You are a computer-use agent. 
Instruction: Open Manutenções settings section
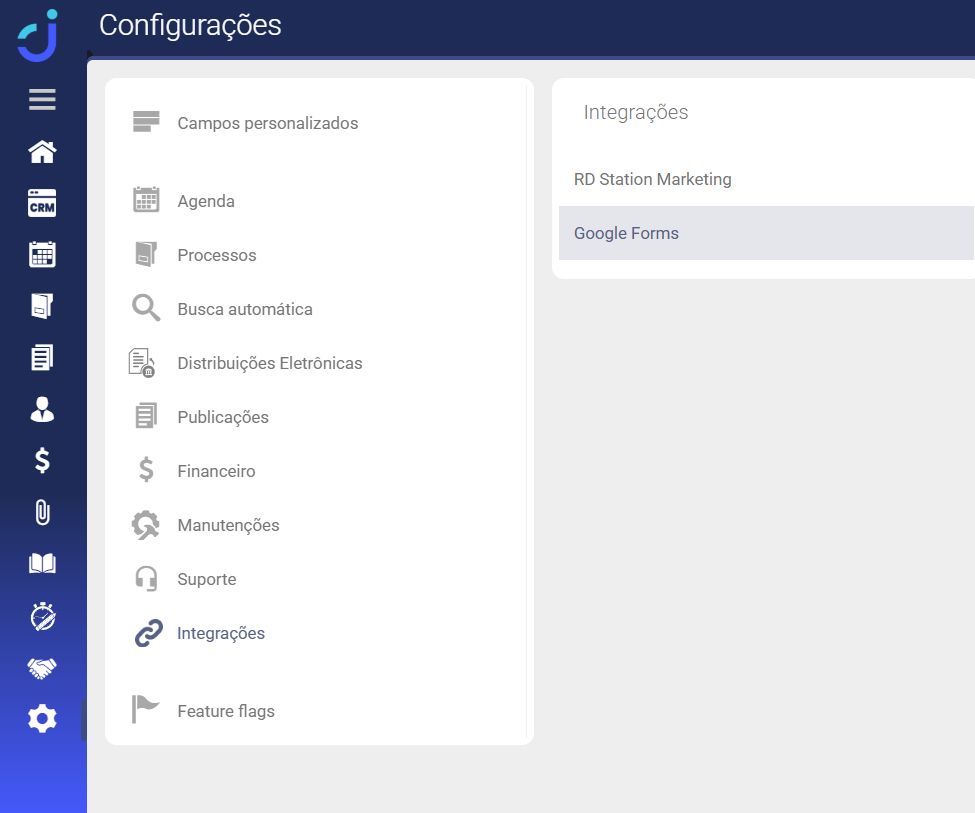coord(228,526)
